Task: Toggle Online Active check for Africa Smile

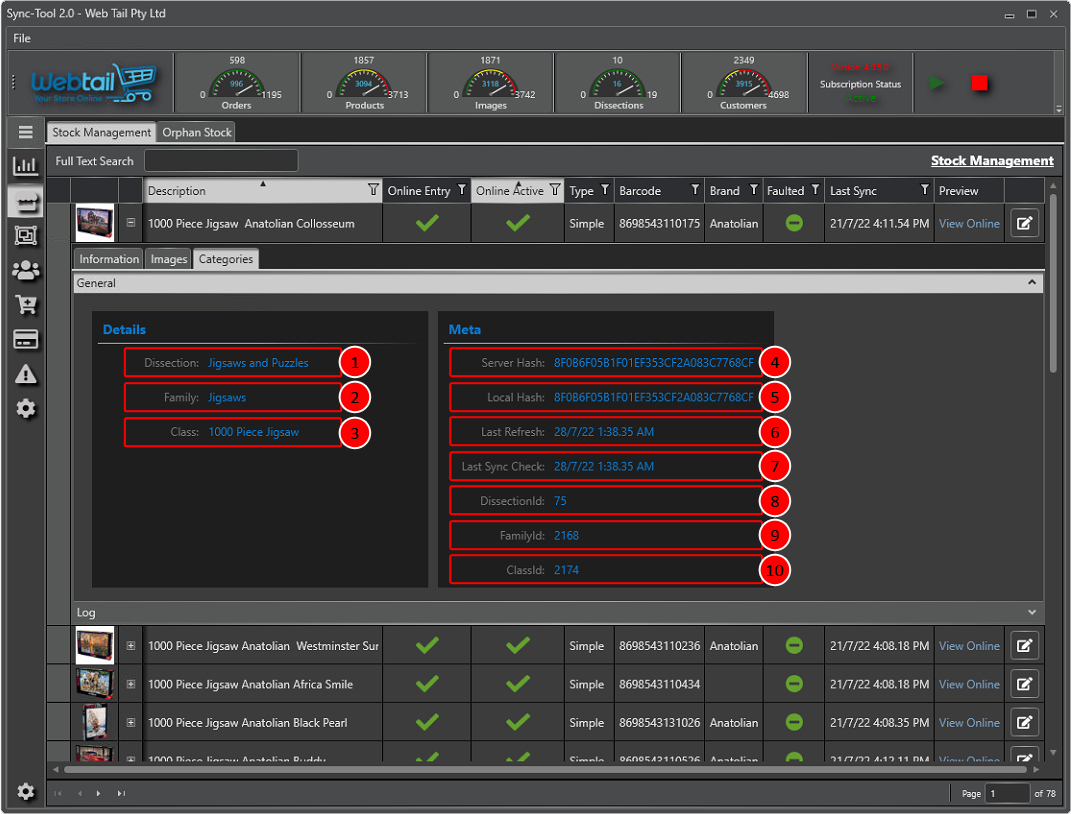Action: coord(517,685)
